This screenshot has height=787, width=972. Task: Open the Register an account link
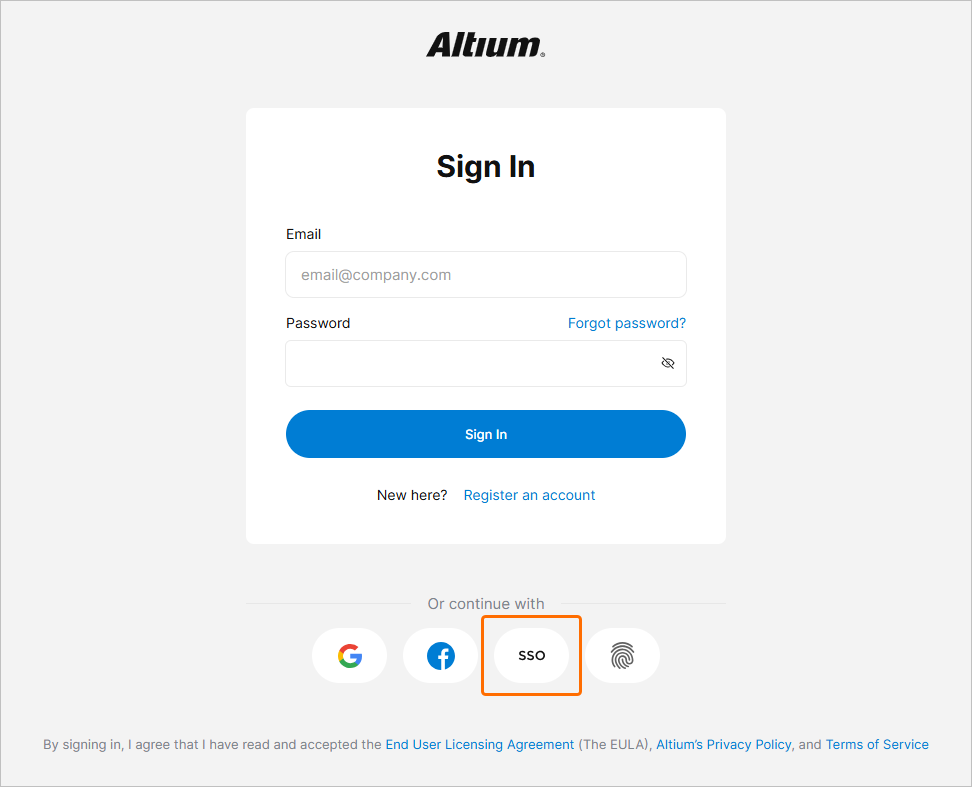tap(529, 495)
